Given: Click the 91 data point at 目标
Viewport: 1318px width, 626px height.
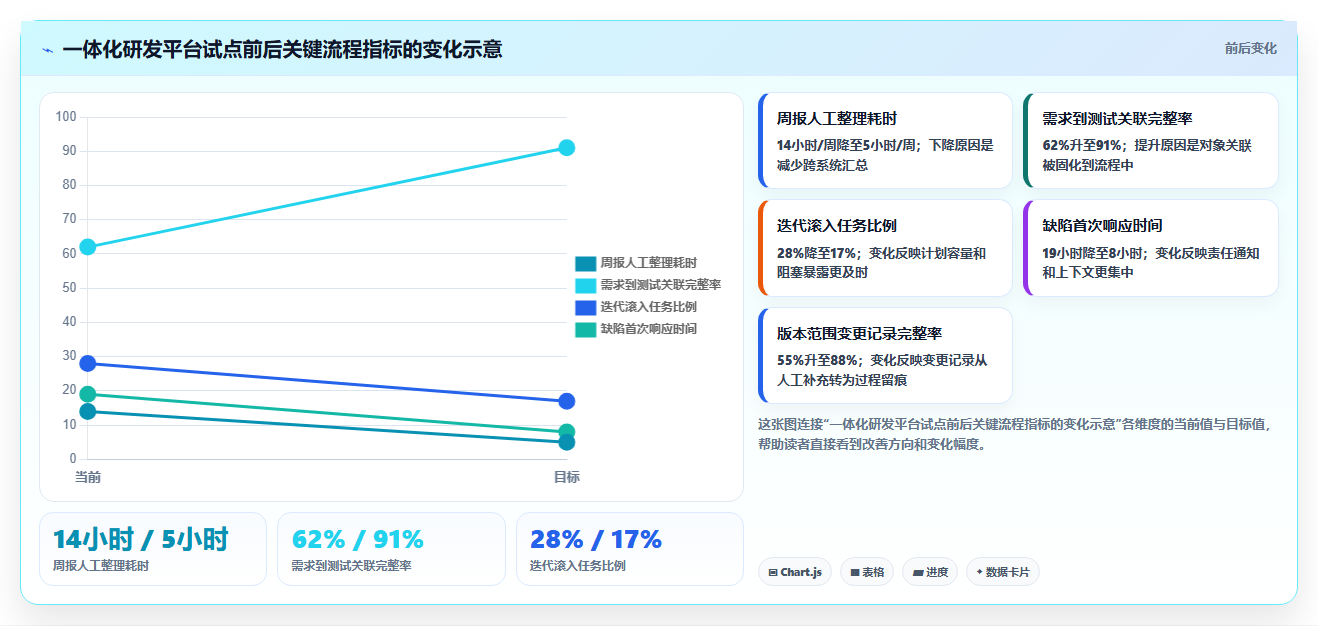Looking at the screenshot, I should (x=566, y=148).
